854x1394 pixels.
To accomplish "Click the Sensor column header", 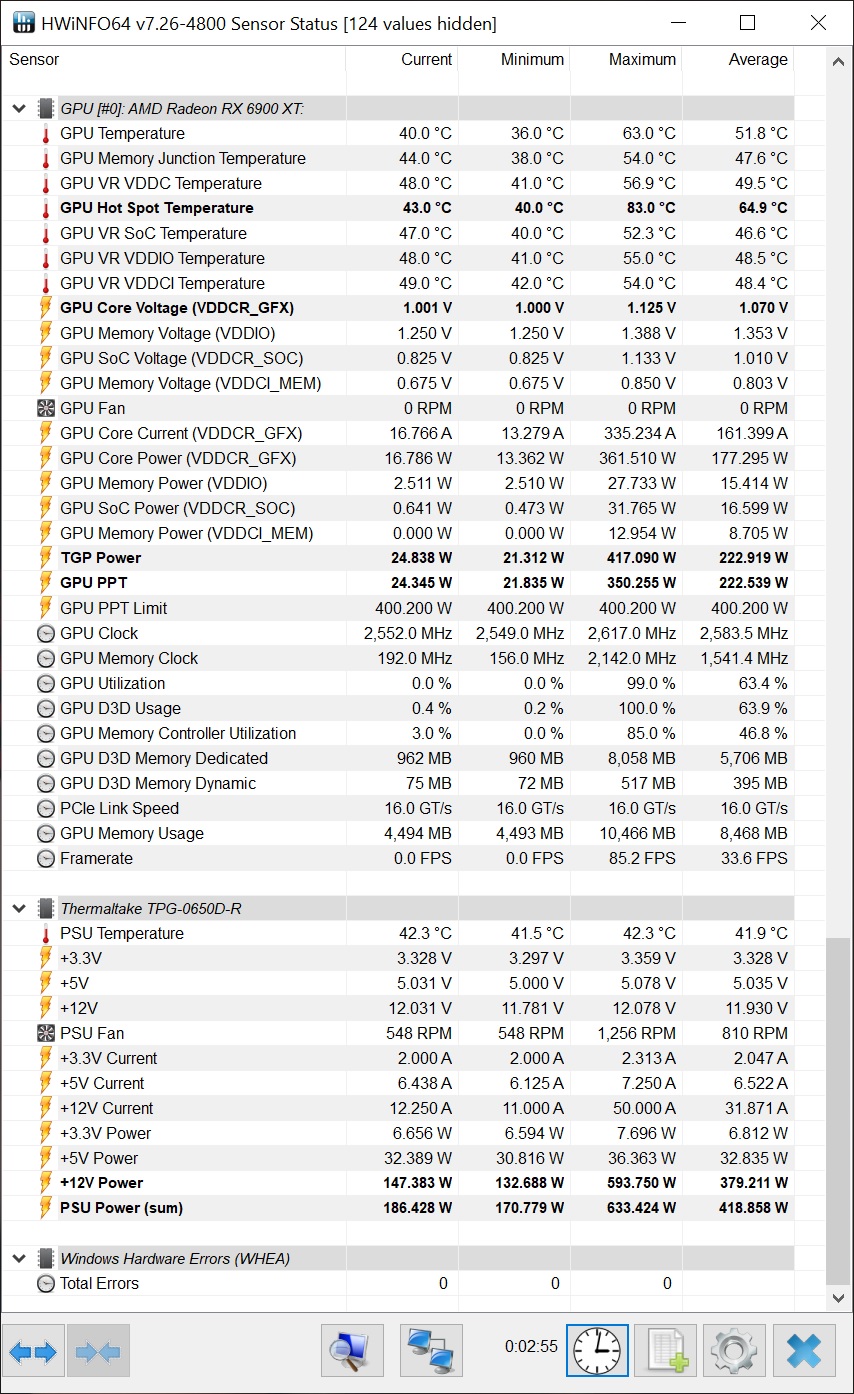I will [x=34, y=59].
